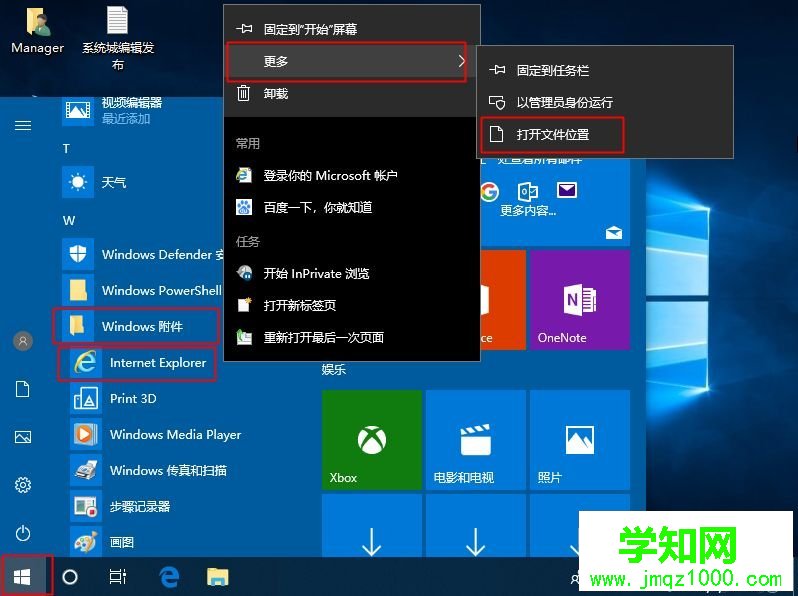Choose 以管理员身份运行
The height and width of the screenshot is (596, 798).
605,102
